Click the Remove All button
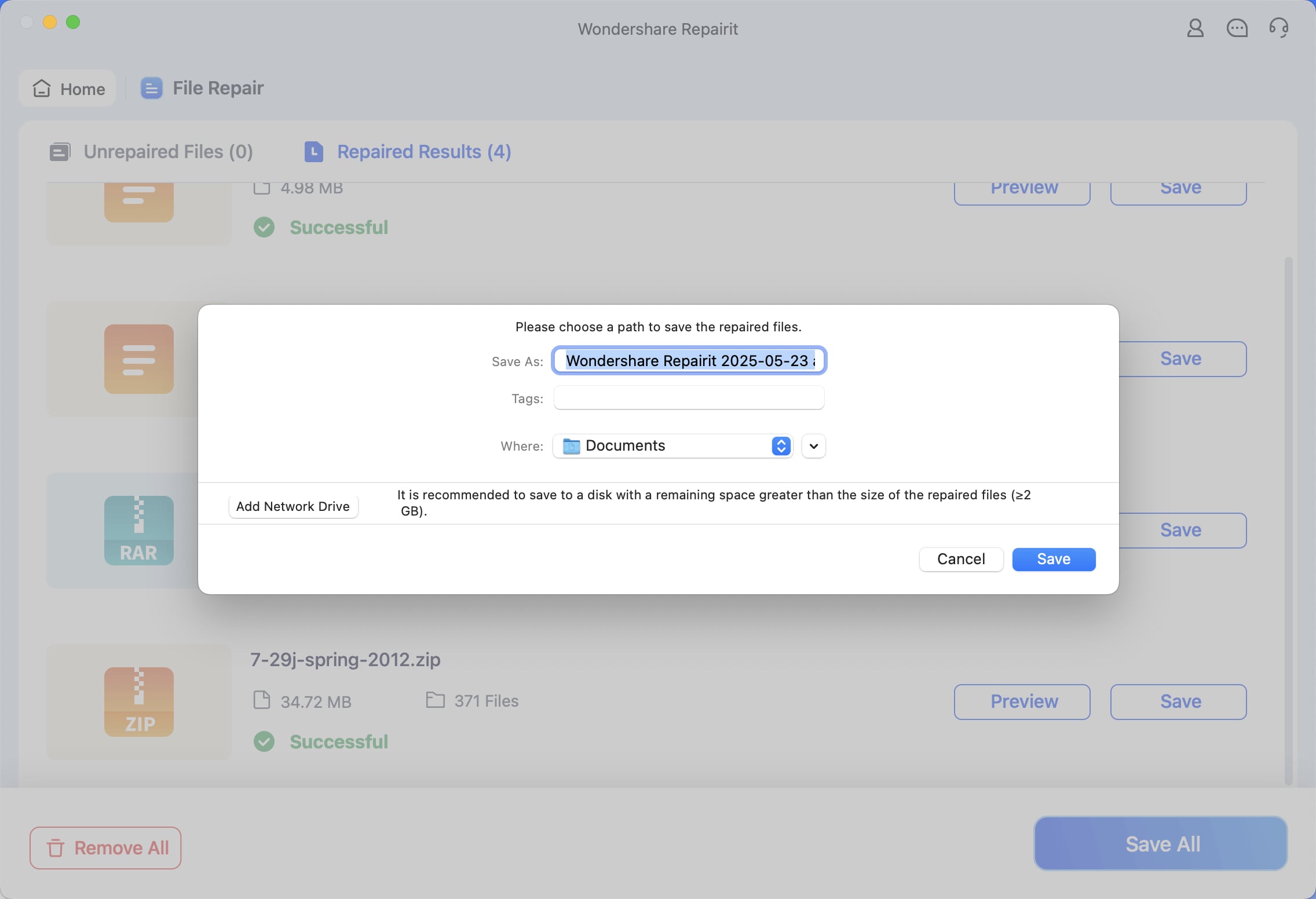This screenshot has height=899, width=1316. pyautogui.click(x=105, y=848)
